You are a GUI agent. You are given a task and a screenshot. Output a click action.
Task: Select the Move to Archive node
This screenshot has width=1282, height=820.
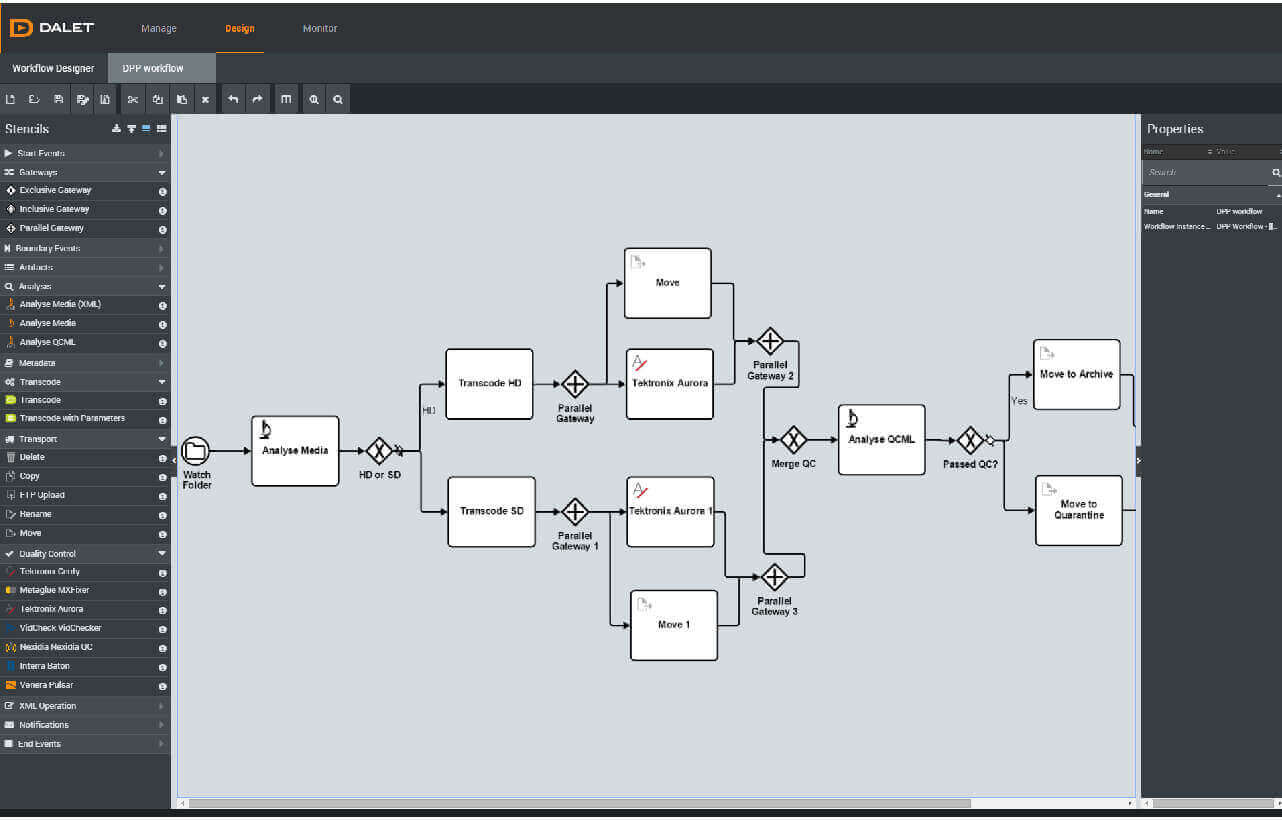(1076, 374)
